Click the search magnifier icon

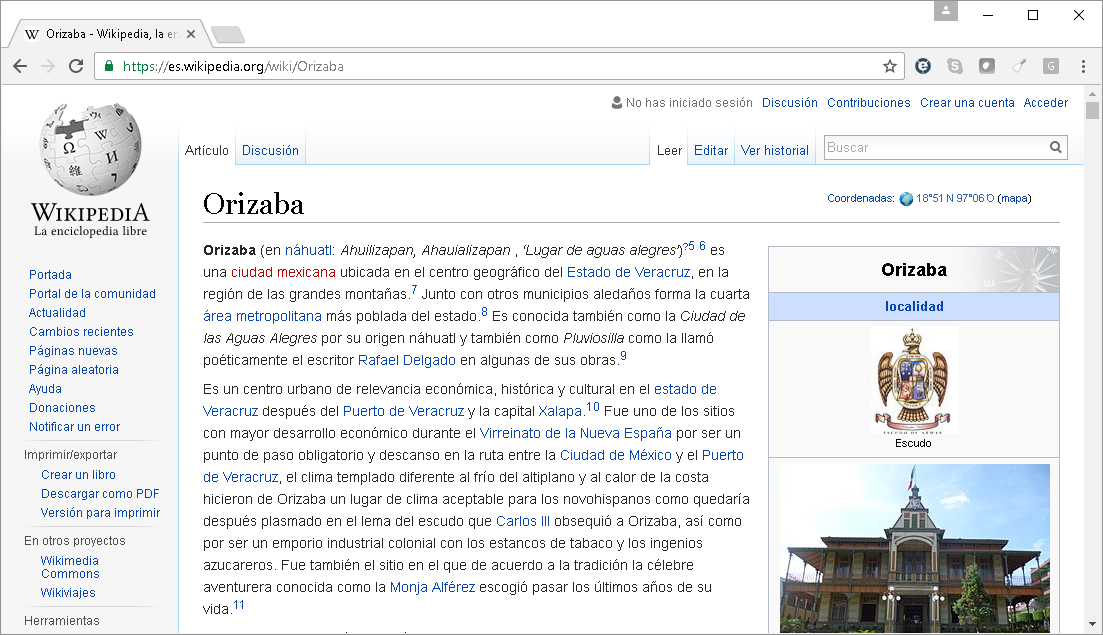click(1056, 147)
